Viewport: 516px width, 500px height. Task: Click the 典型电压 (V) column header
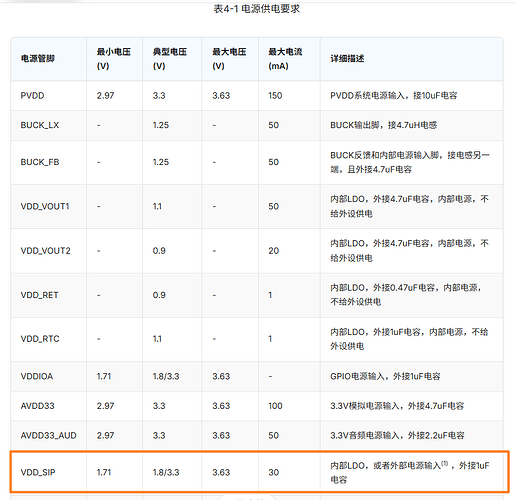(172, 59)
